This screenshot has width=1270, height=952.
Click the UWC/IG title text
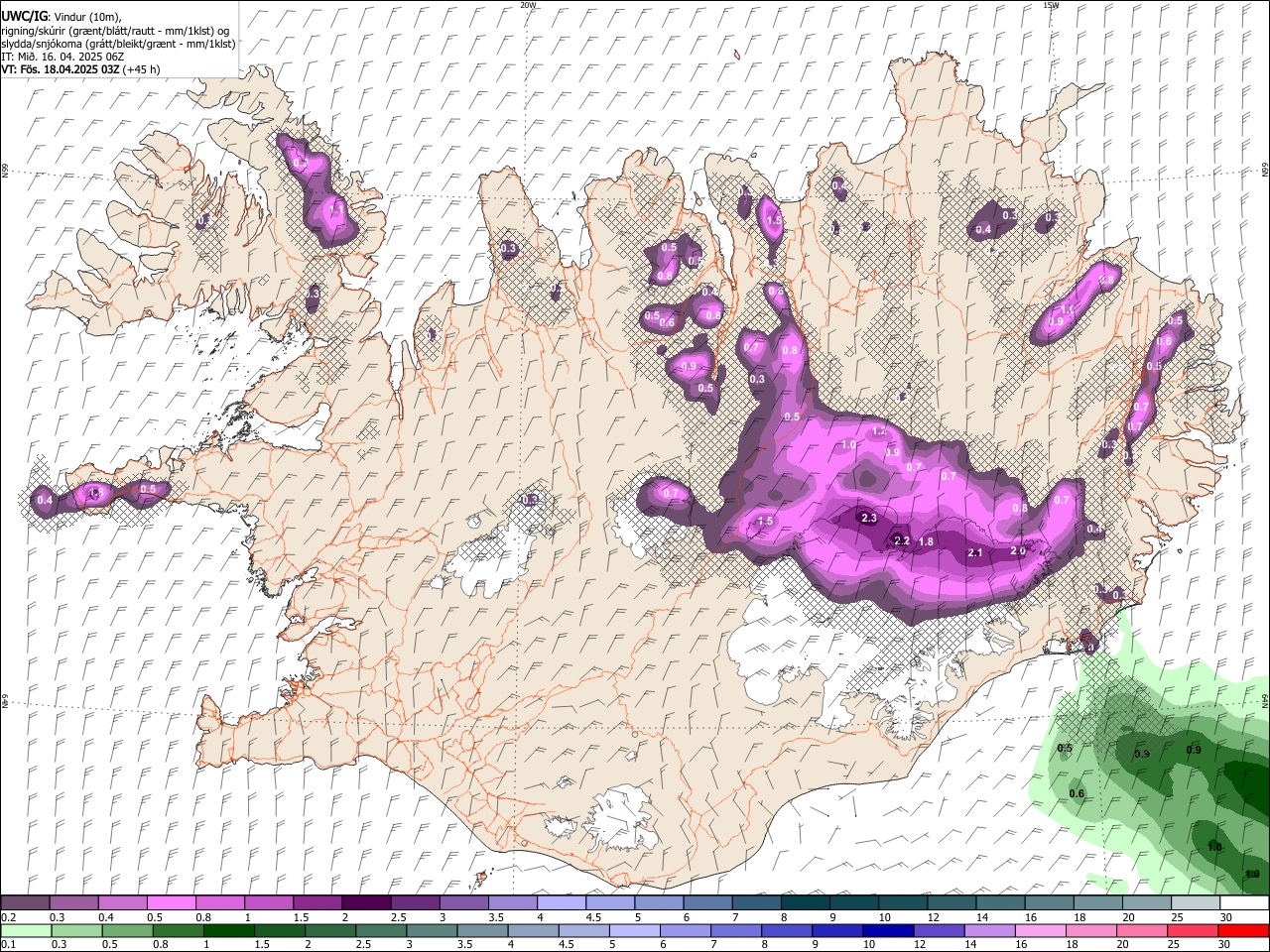pos(24,17)
